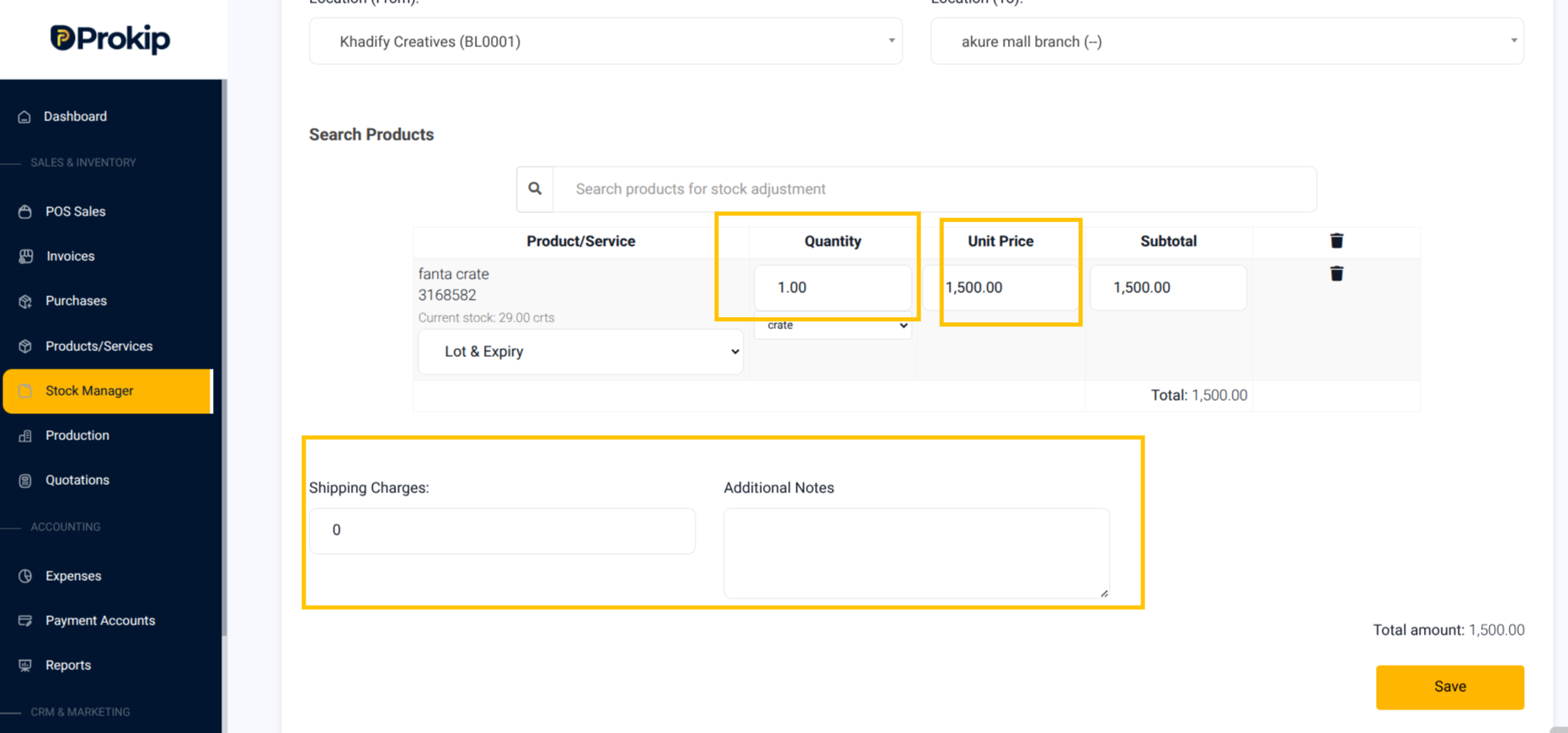1568x733 pixels.
Task: Go to POS Sales
Action: click(75, 211)
